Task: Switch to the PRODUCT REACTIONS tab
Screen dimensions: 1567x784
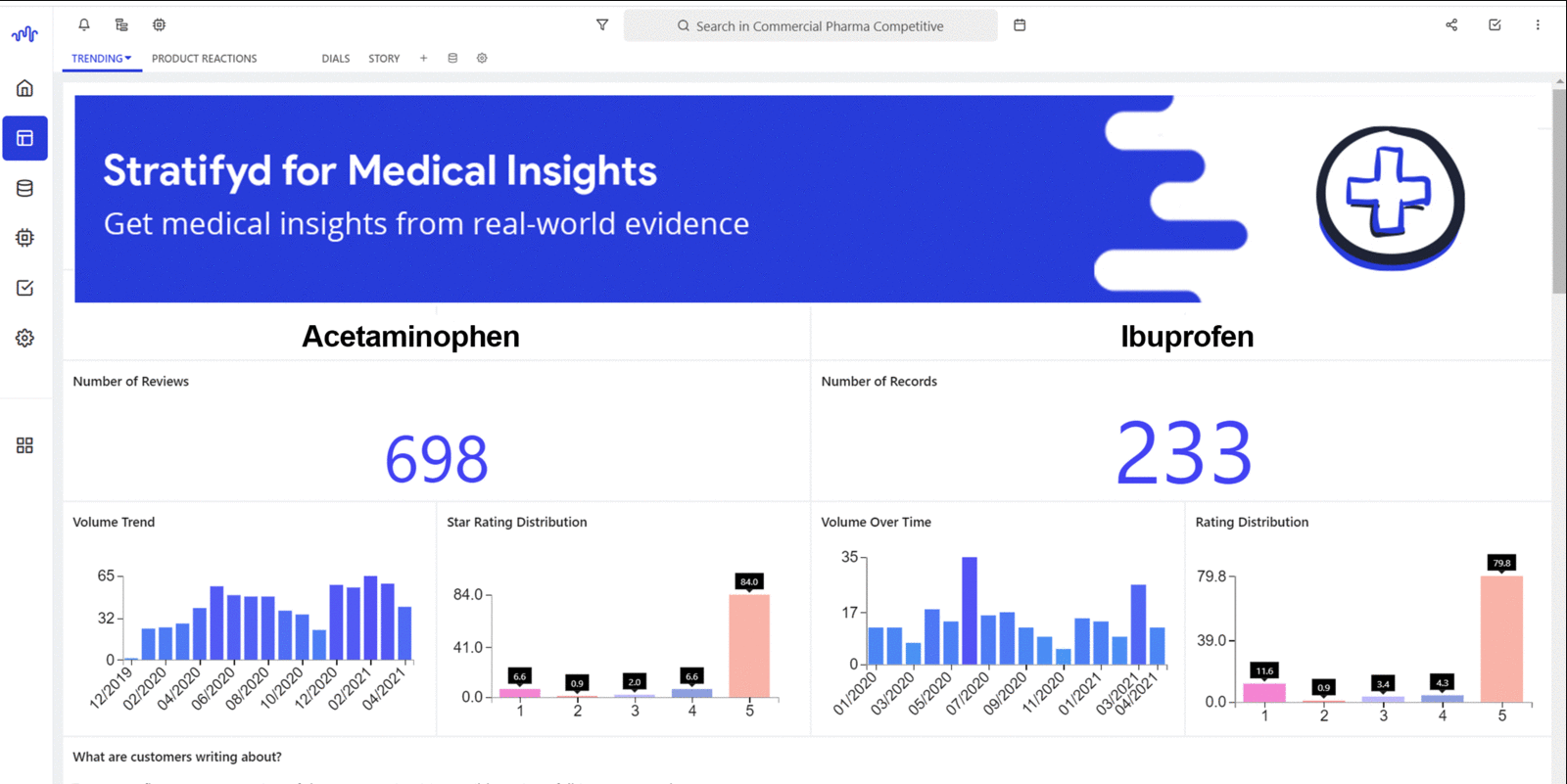Action: click(204, 59)
